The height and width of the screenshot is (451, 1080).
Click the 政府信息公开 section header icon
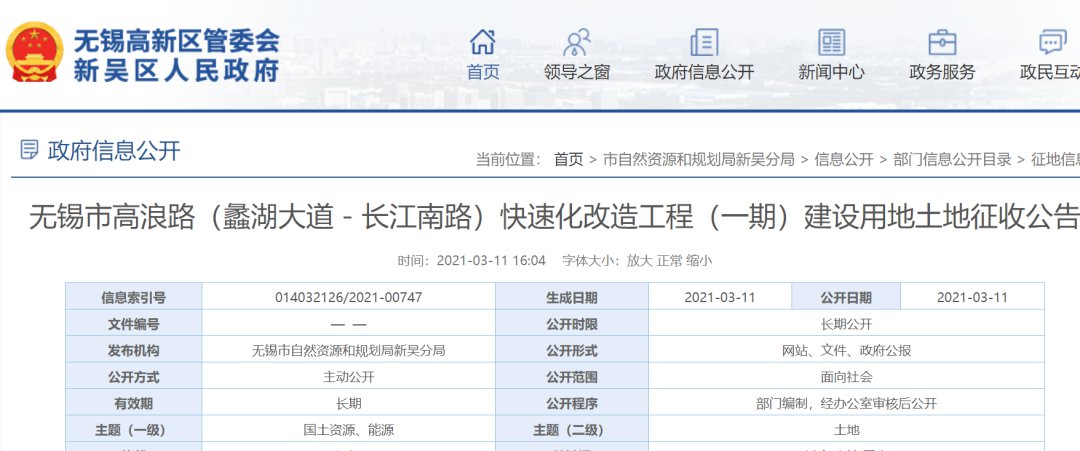click(30, 151)
